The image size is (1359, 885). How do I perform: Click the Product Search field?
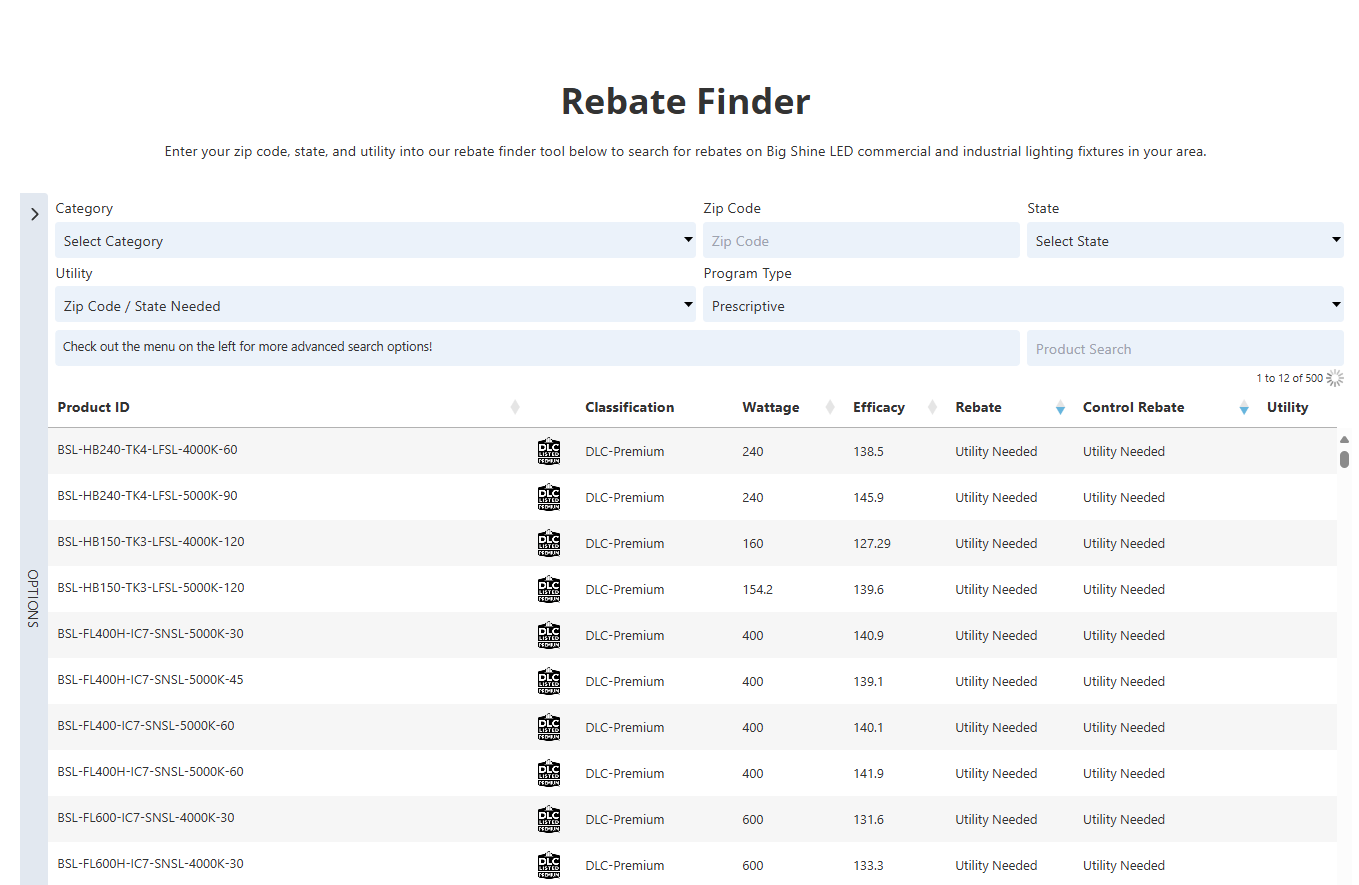coord(1185,348)
